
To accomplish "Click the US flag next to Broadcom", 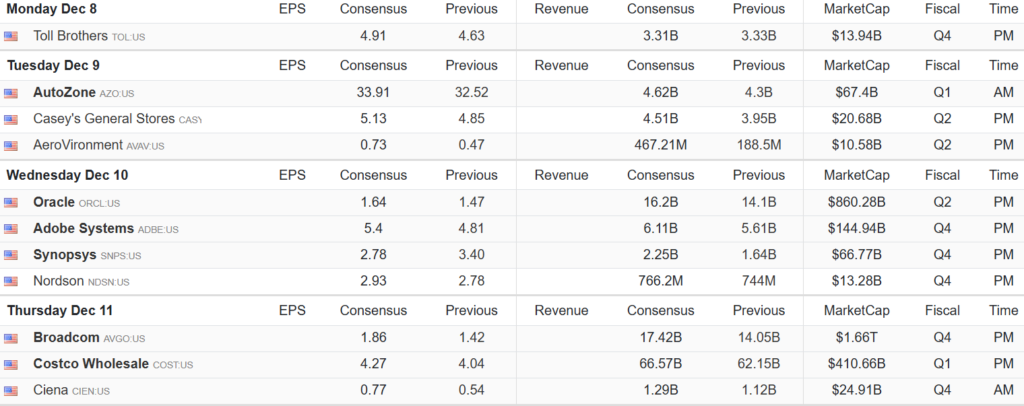I will (11, 338).
